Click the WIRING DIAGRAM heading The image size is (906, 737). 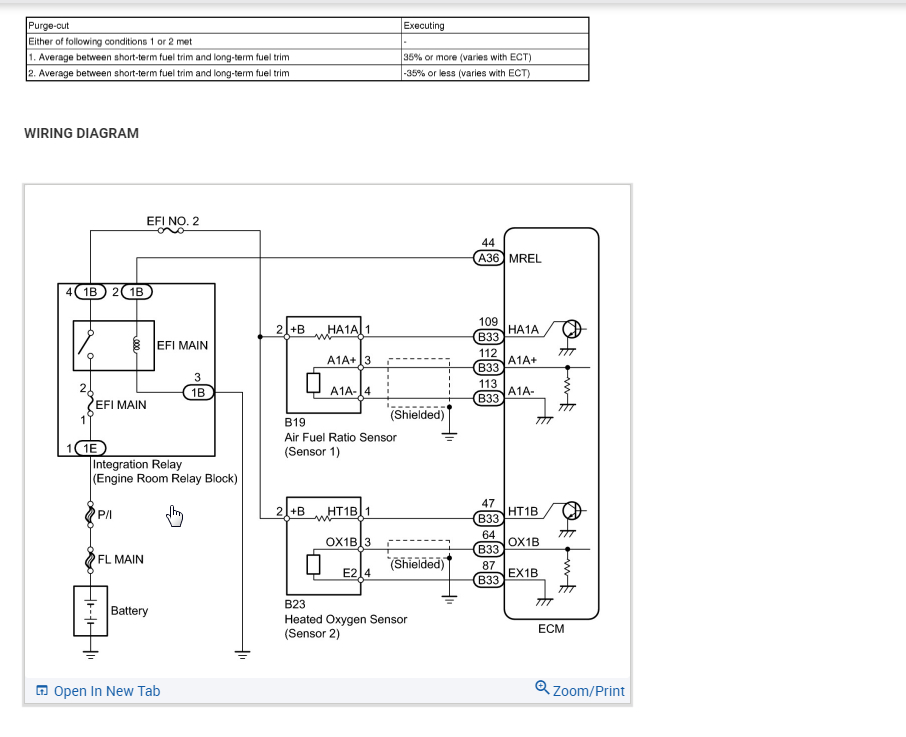pos(81,133)
